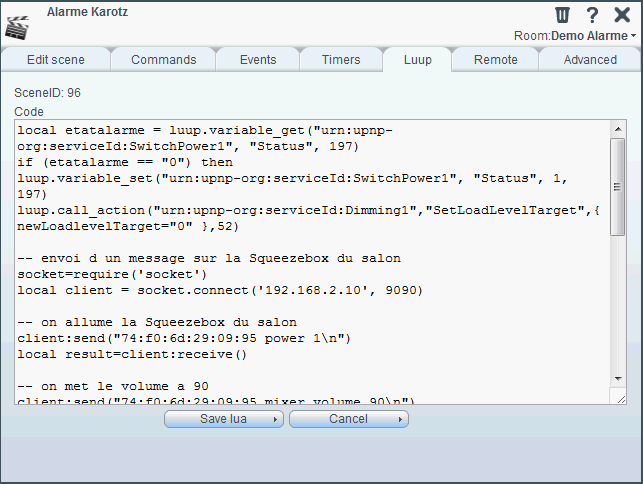Click the Save lua button
The height and width of the screenshot is (484, 643).
coord(223,419)
